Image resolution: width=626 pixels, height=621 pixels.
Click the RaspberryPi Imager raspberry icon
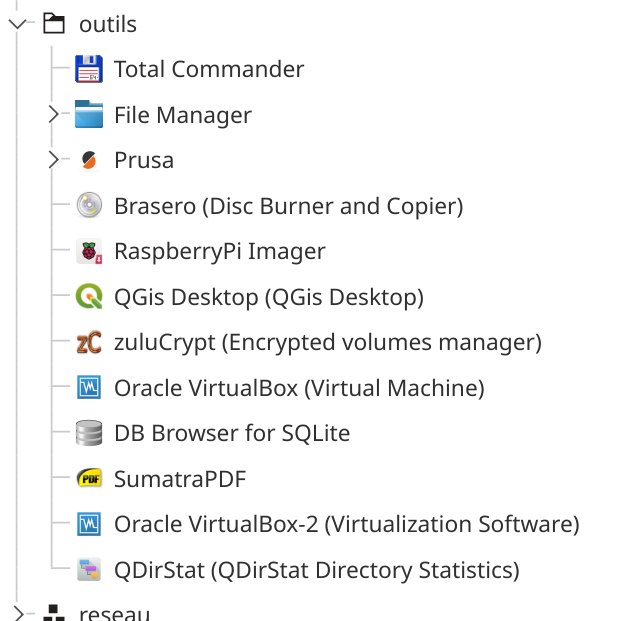(89, 251)
